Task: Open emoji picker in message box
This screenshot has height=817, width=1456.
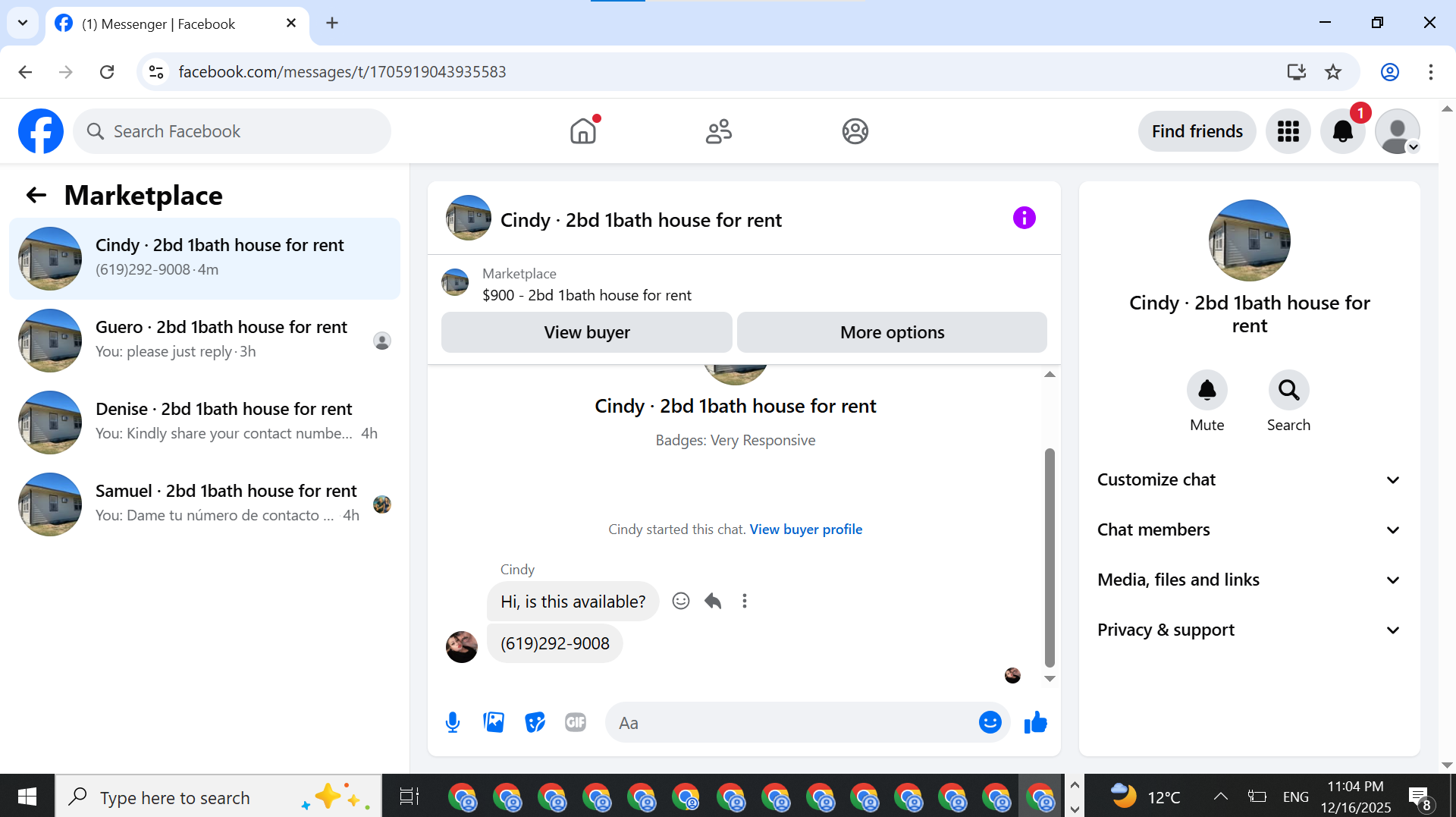Action: 990,722
